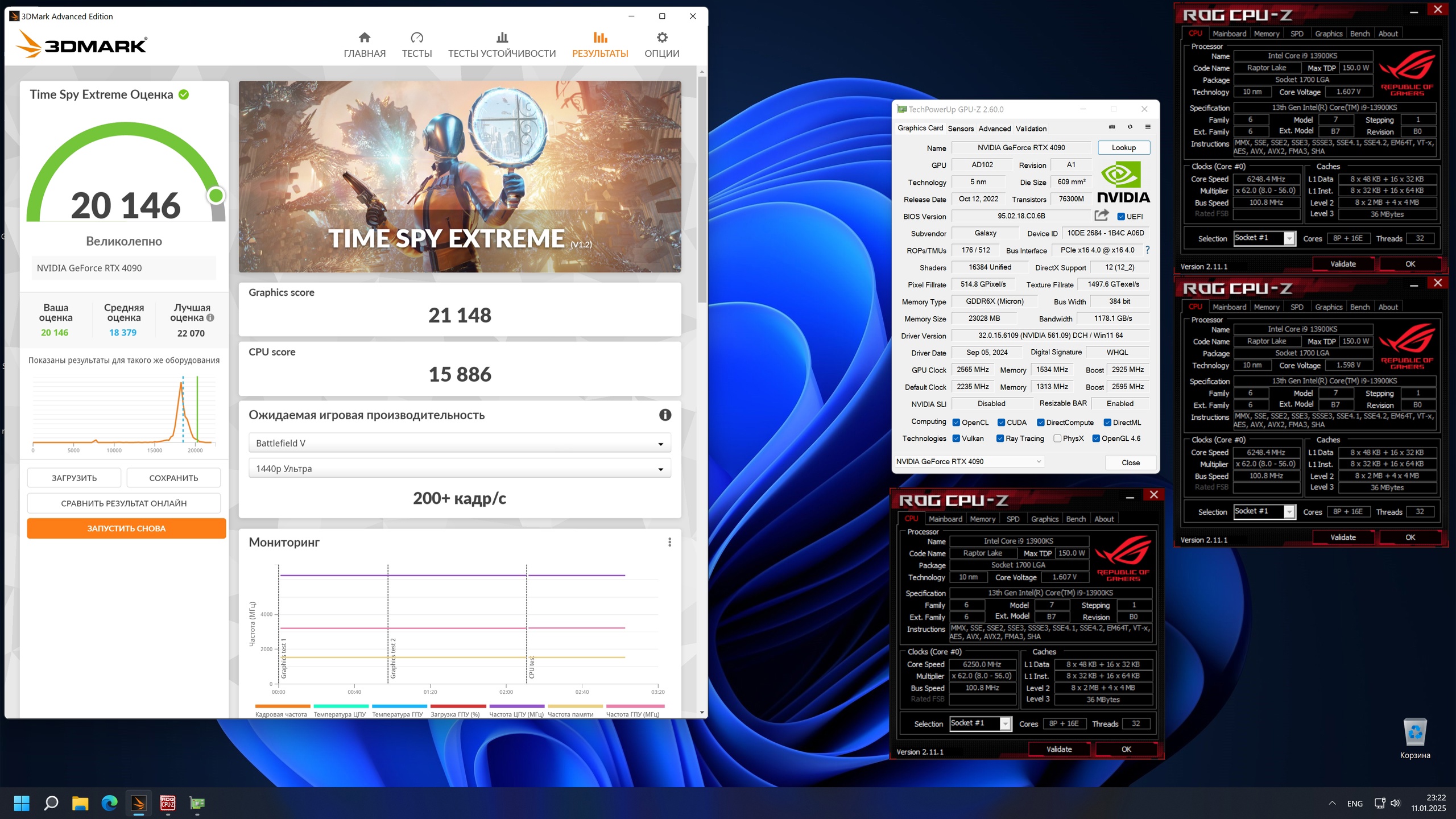Open GPU-Z hamburger menu icon
This screenshot has height=819, width=1456.
[x=1148, y=127]
